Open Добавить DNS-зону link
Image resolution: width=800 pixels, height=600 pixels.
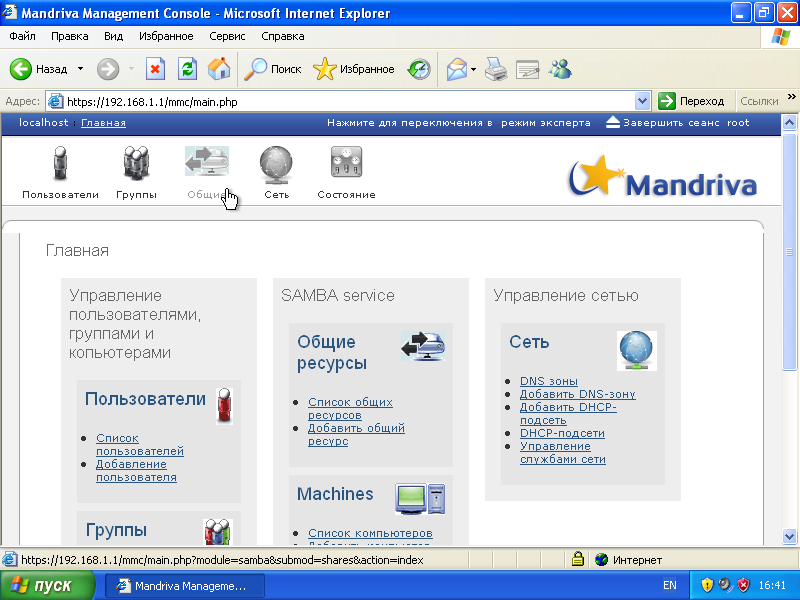[578, 394]
